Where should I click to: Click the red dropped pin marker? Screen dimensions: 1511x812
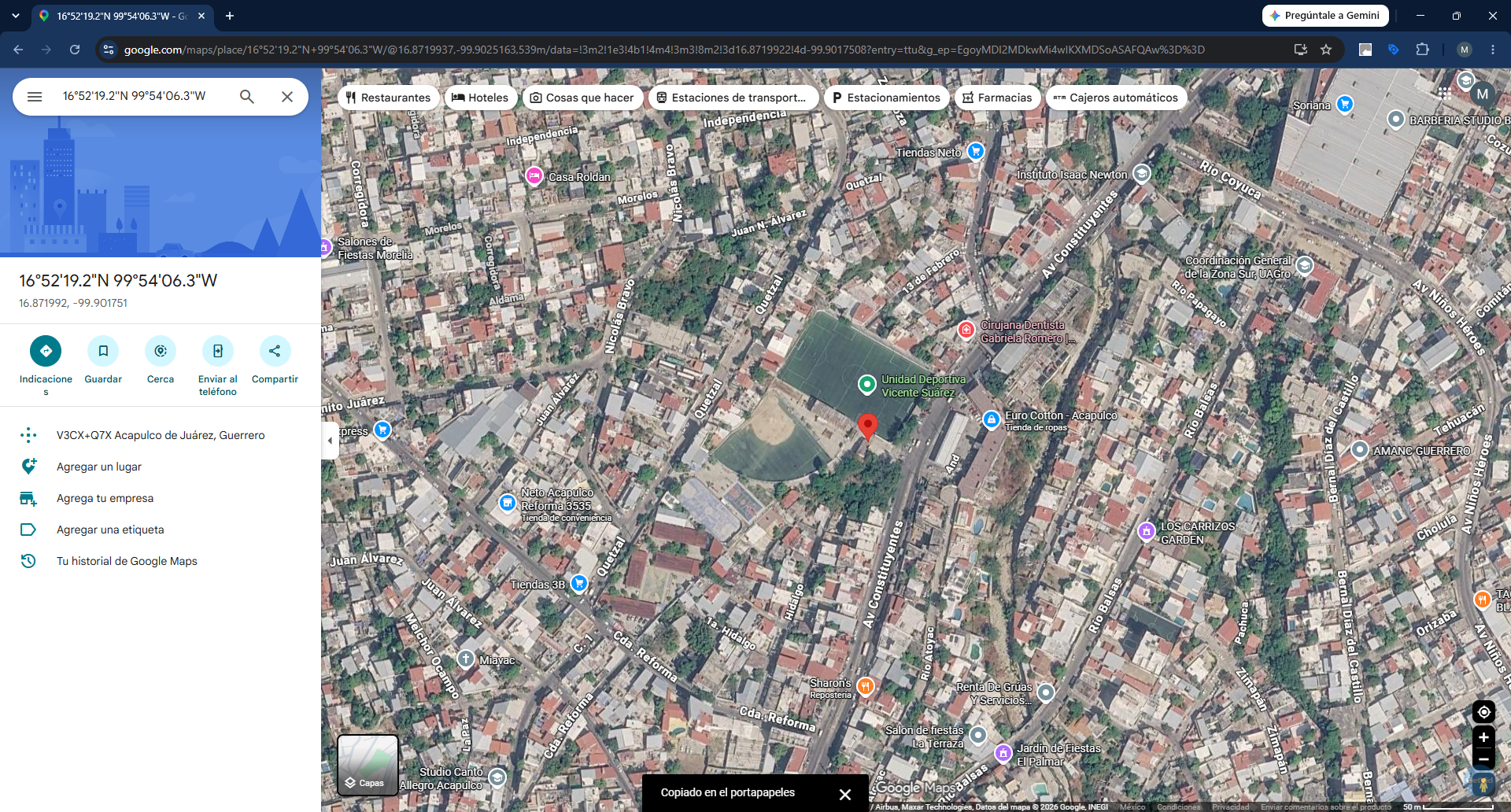867,426
